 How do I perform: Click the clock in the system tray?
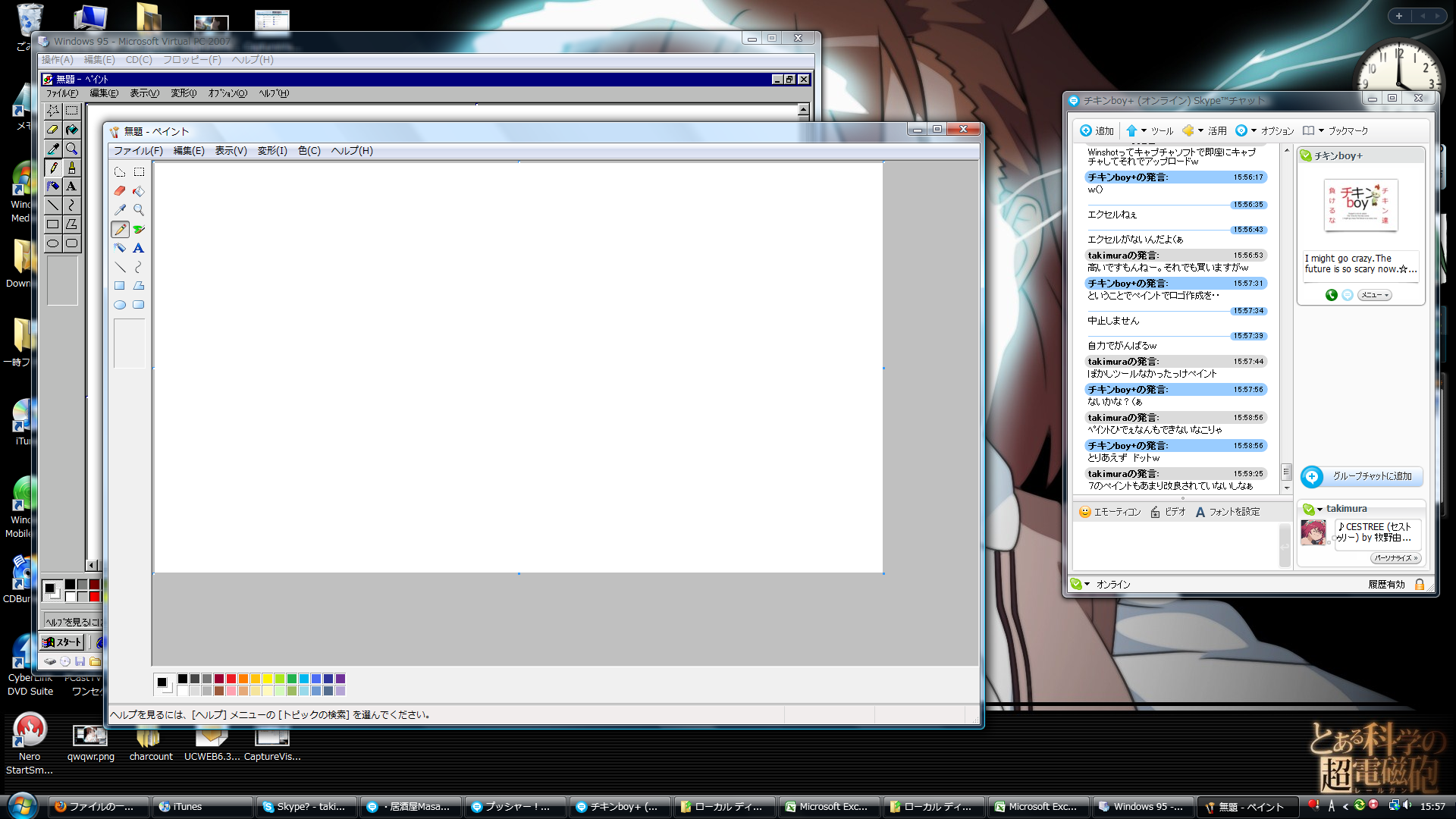[1432, 807]
